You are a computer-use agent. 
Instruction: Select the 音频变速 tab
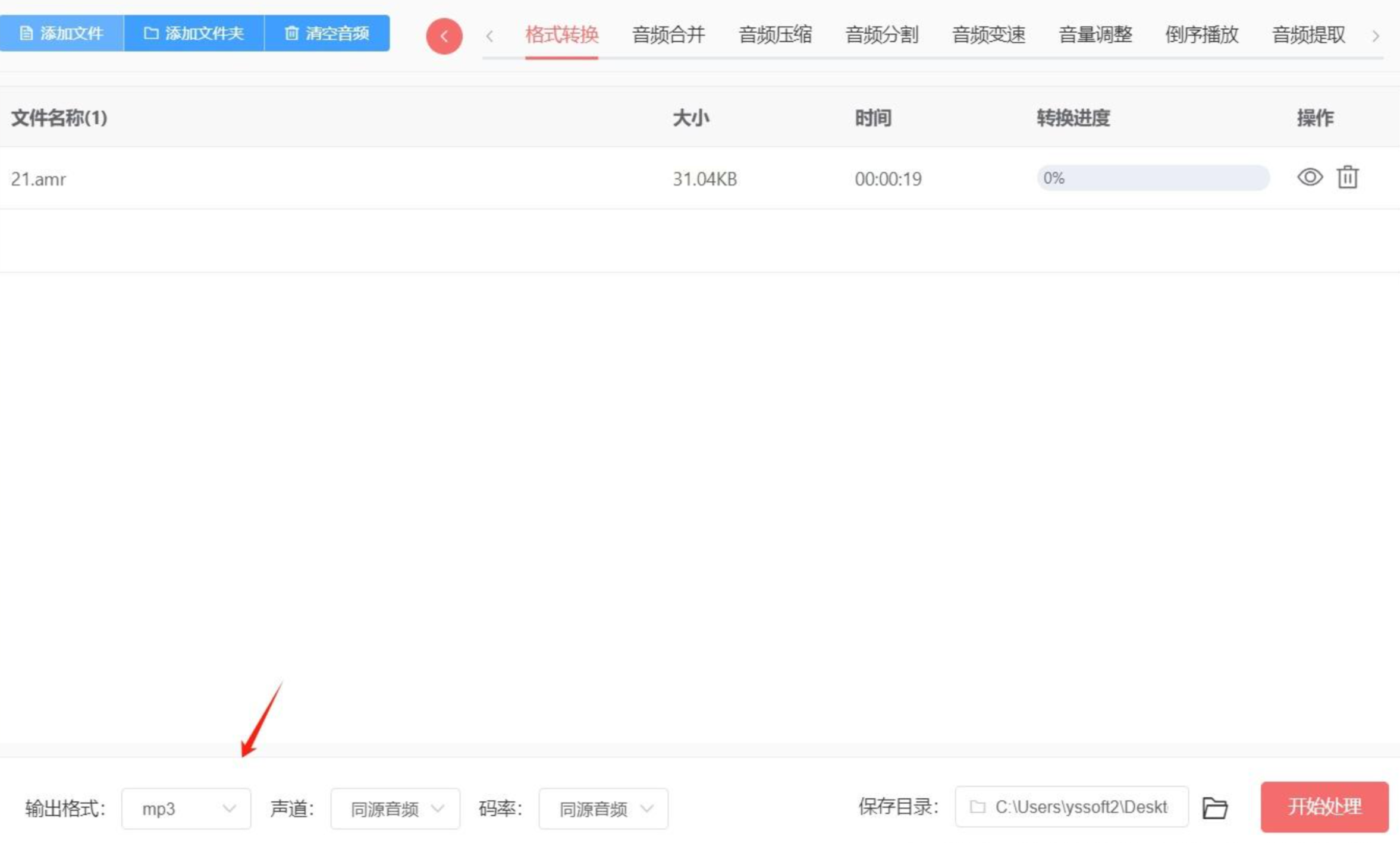(x=988, y=35)
